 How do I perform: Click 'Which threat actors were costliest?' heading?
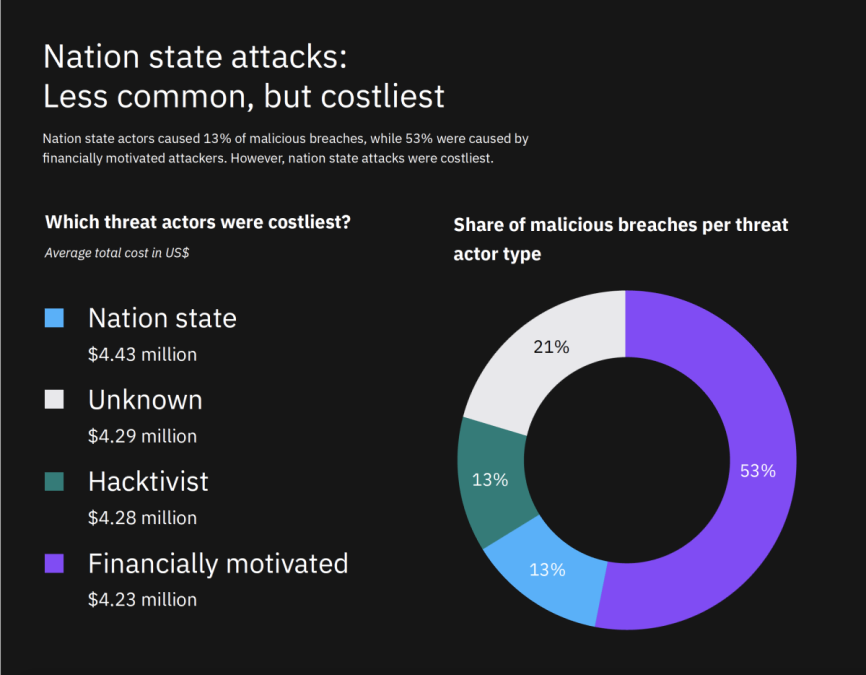coord(198,222)
